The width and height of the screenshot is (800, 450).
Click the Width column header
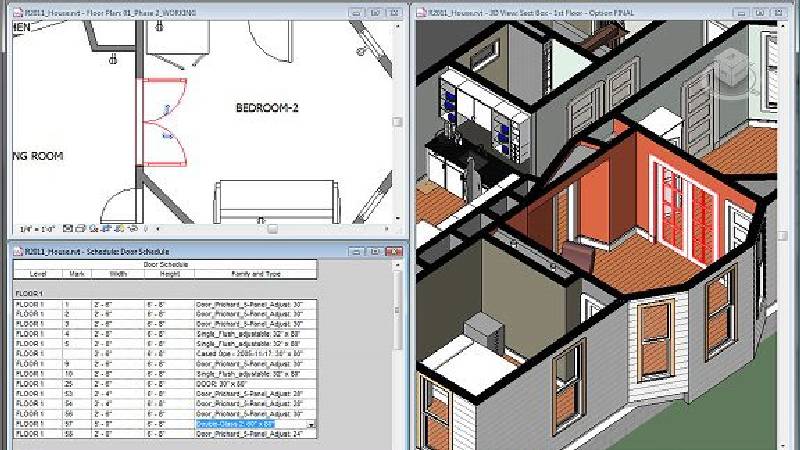[118, 274]
